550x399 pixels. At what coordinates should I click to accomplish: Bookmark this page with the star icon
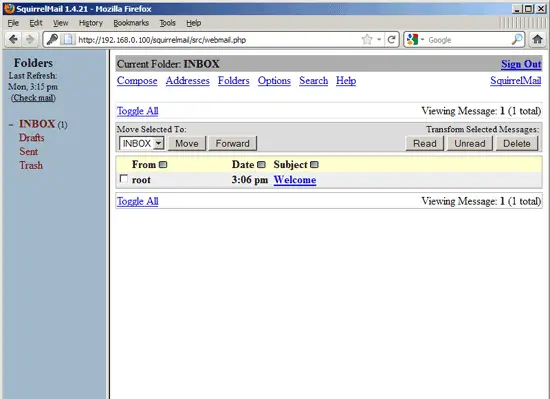(367, 39)
